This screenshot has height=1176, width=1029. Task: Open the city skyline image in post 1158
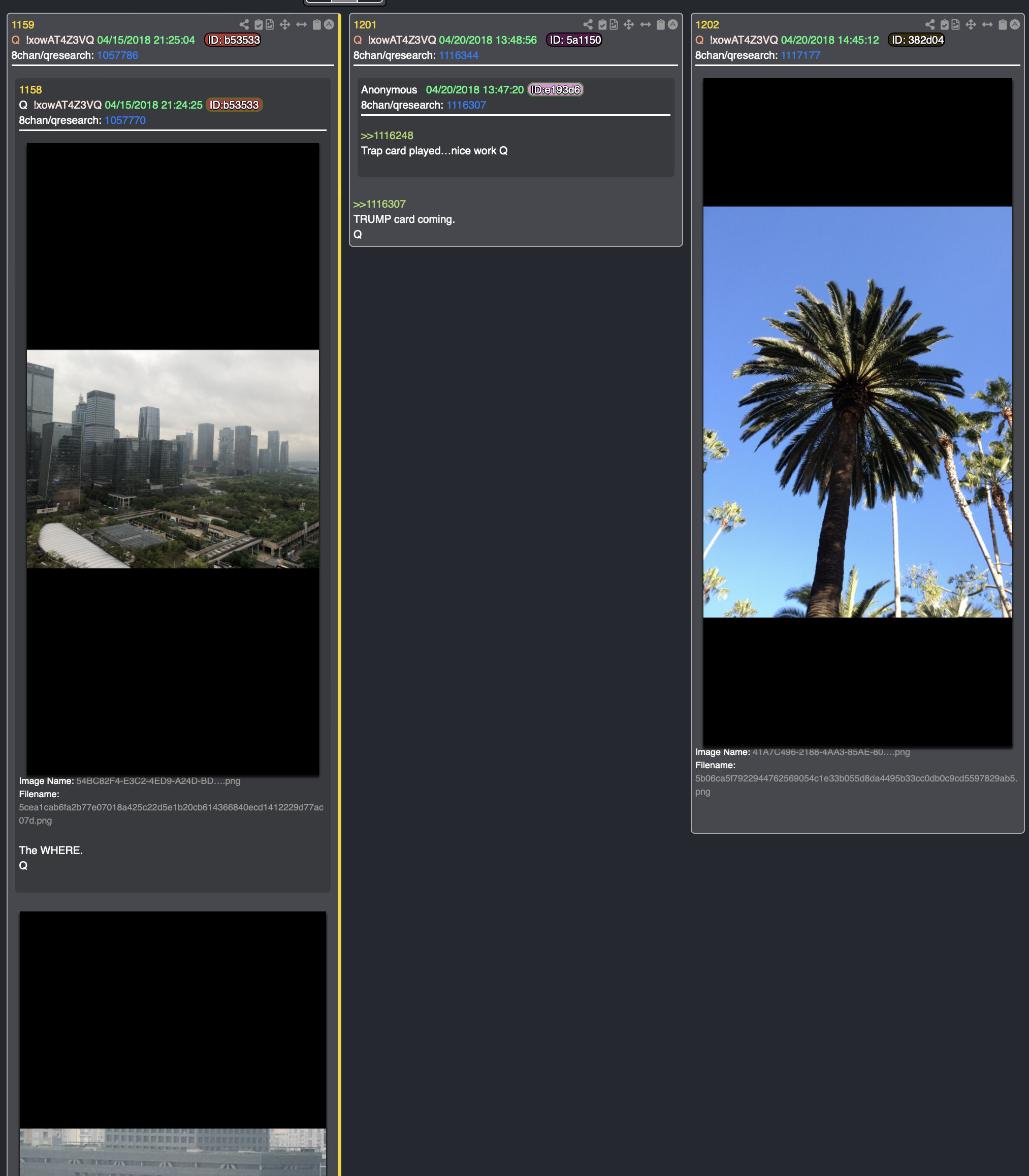click(x=173, y=459)
